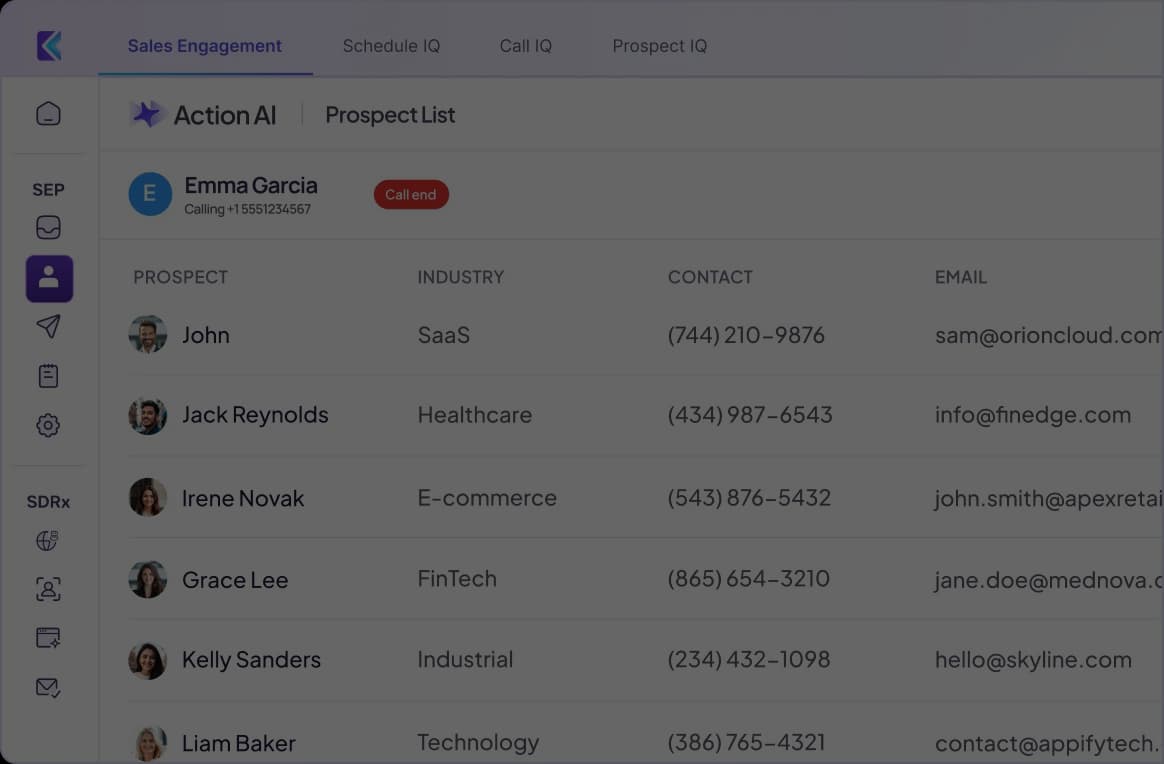This screenshot has width=1164, height=764.
Task: Open the browser window sparkle icon
Action: tap(48, 638)
